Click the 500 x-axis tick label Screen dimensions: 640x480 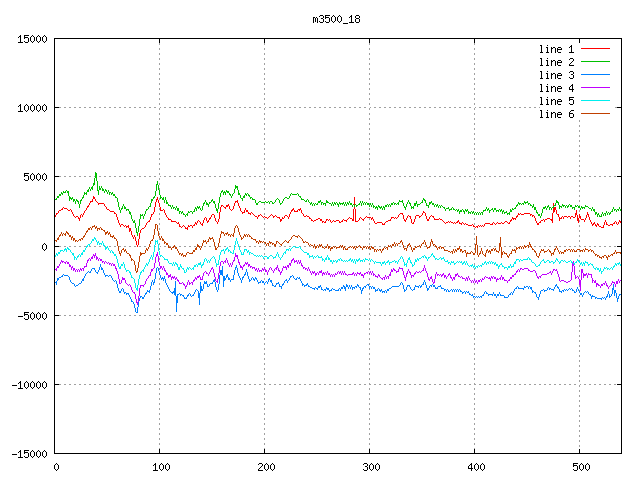coord(579,467)
